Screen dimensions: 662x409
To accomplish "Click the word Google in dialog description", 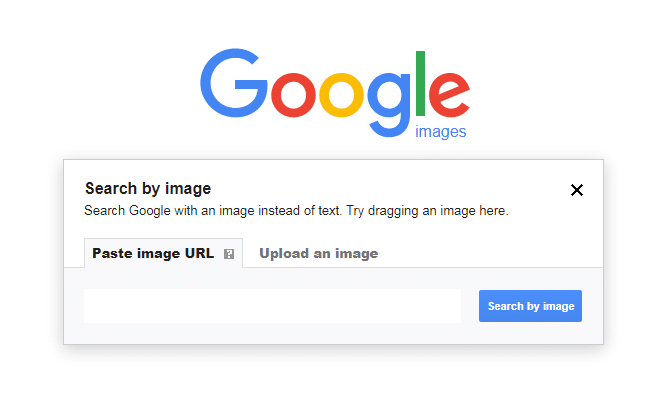I will [x=149, y=210].
